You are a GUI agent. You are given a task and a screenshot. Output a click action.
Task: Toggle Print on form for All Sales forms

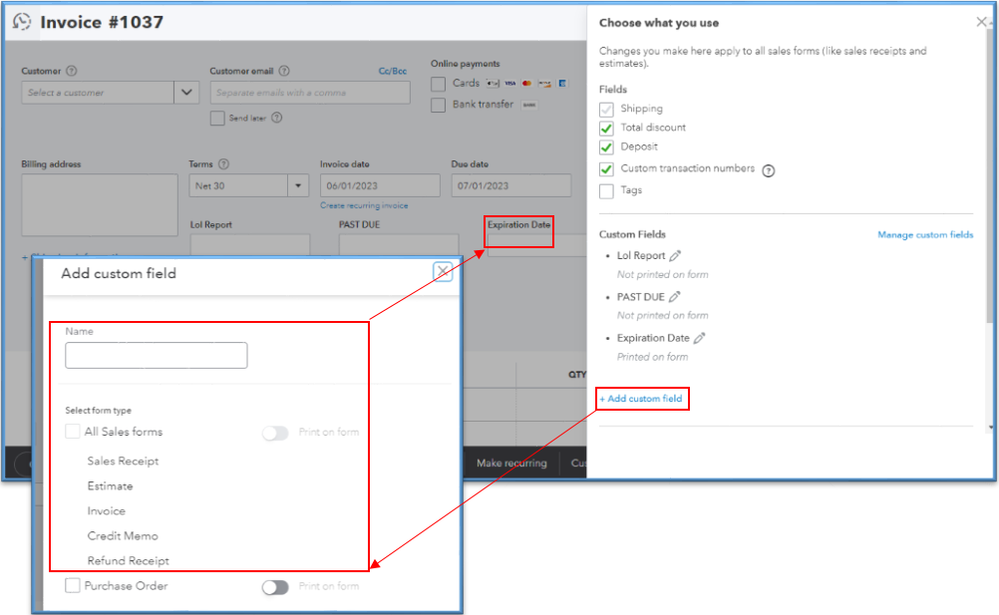pyautogui.click(x=275, y=433)
